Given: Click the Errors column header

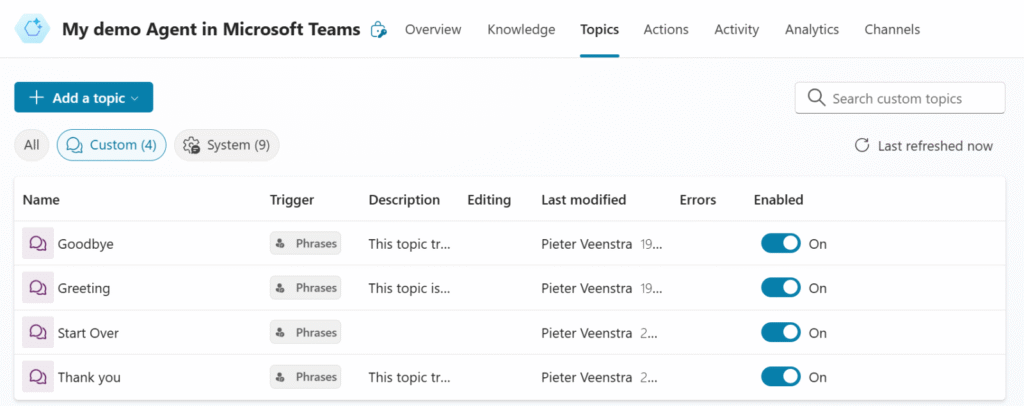Looking at the screenshot, I should [697, 200].
